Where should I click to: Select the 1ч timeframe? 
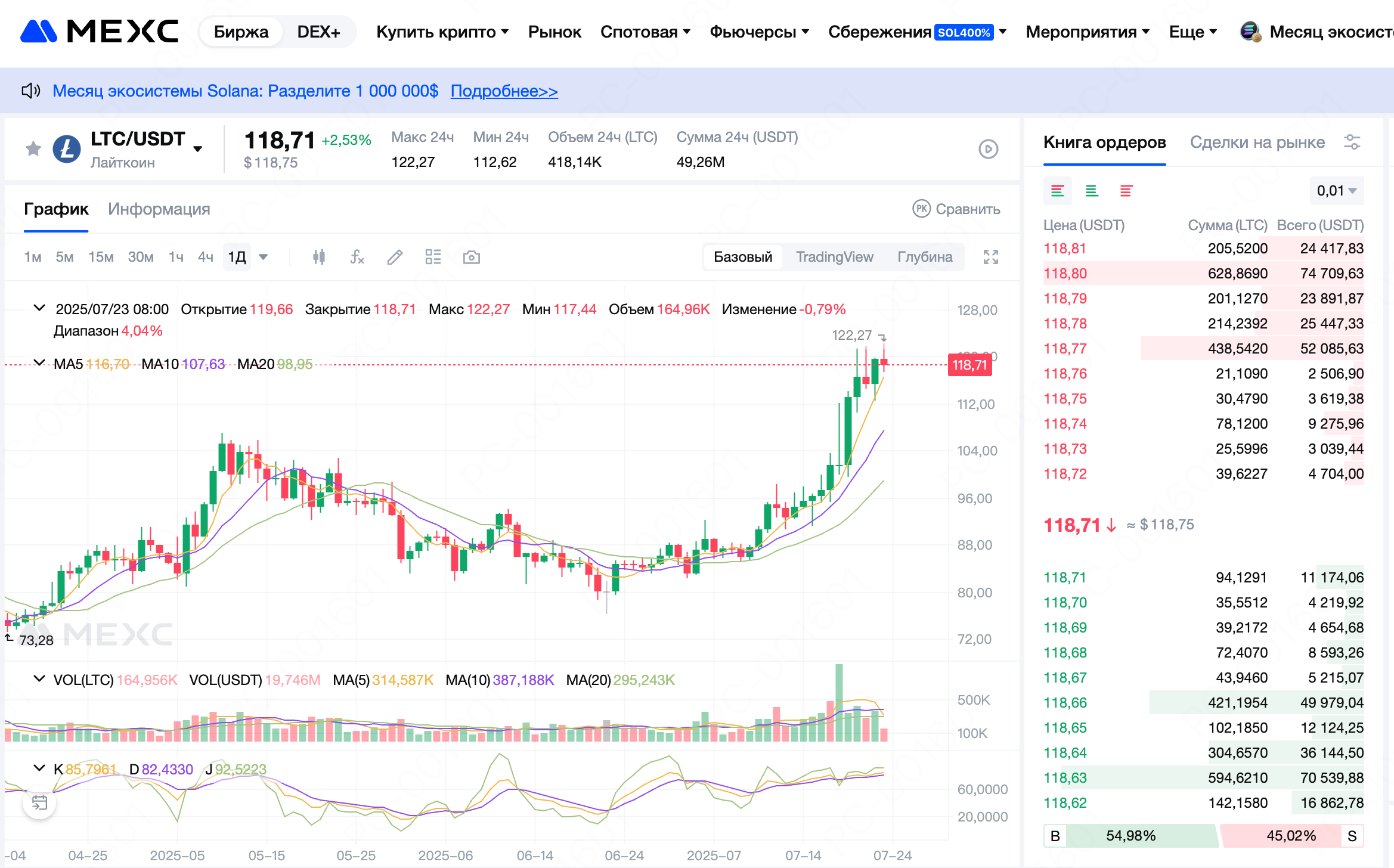tap(176, 257)
